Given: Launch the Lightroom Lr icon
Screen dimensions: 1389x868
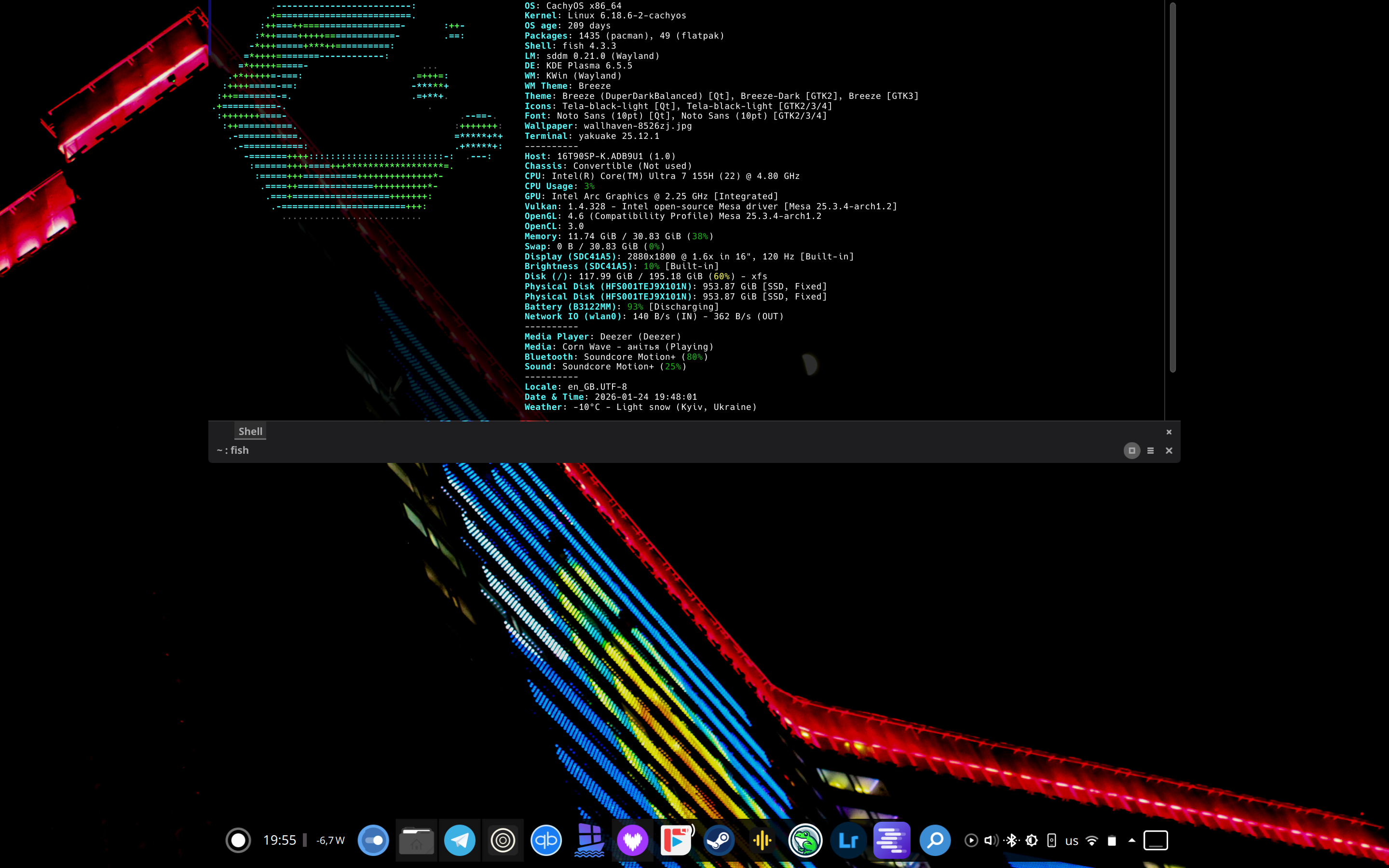Looking at the screenshot, I should (848, 841).
